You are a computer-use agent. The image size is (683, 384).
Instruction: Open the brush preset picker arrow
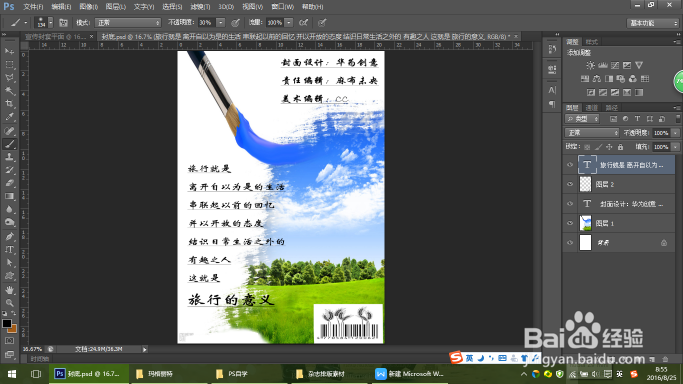click(51, 23)
